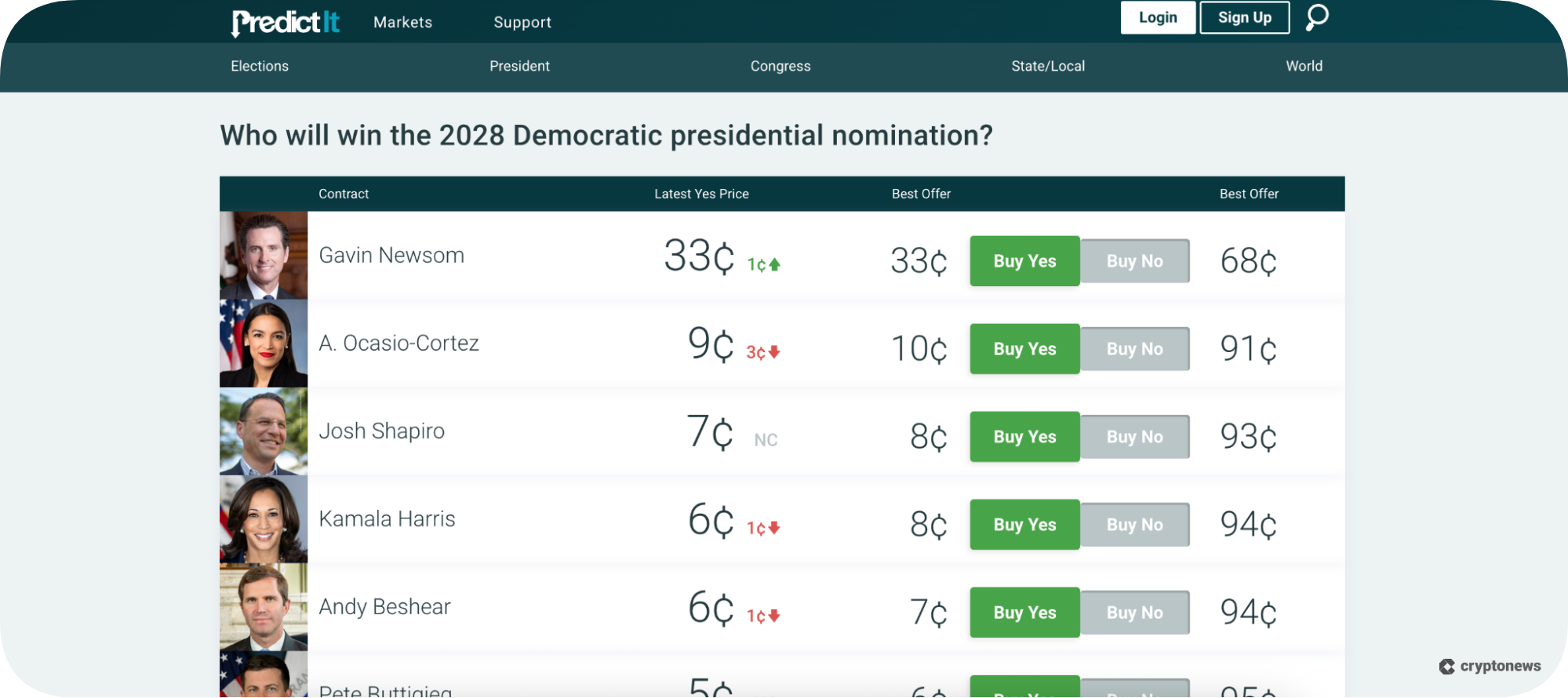The height and width of the screenshot is (698, 1568).
Task: Open the Markets menu
Action: coord(402,21)
